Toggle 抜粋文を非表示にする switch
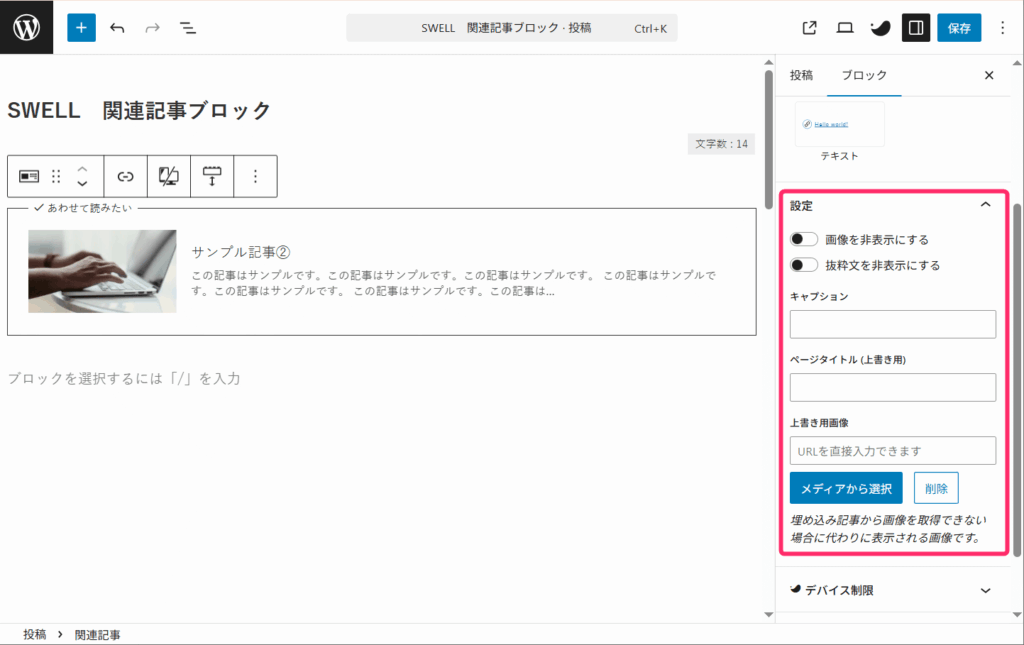Viewport: 1024px width, 645px height. [803, 265]
